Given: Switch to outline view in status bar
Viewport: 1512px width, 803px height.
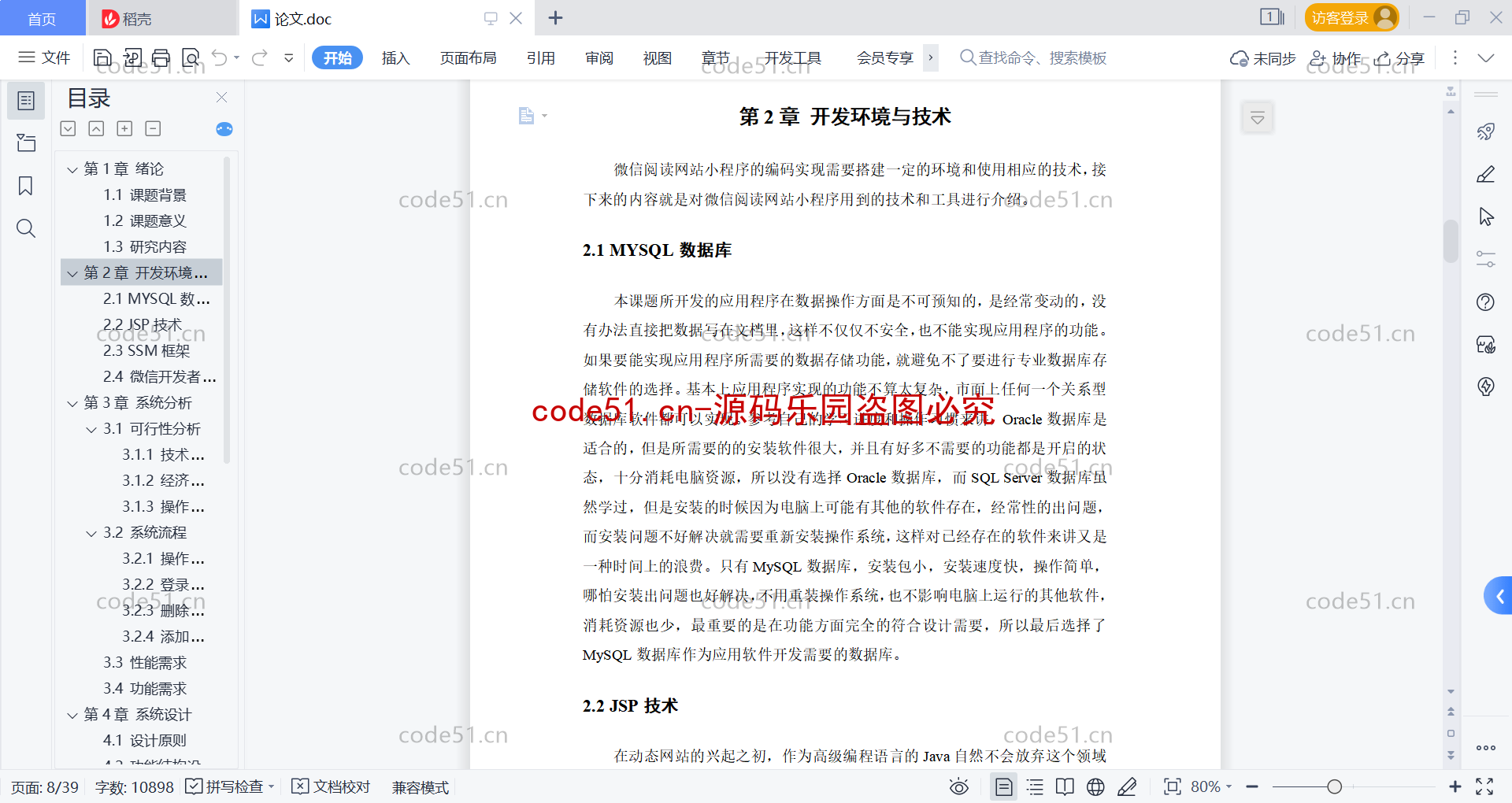Looking at the screenshot, I should (x=1035, y=786).
